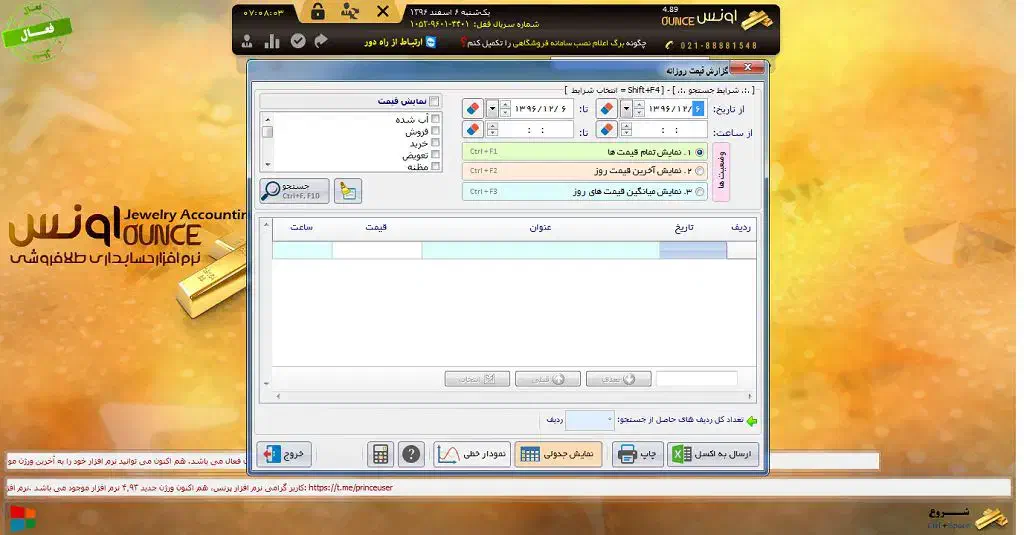Click the عنوان column header
The image size is (1024, 535).
pyautogui.click(x=540, y=227)
